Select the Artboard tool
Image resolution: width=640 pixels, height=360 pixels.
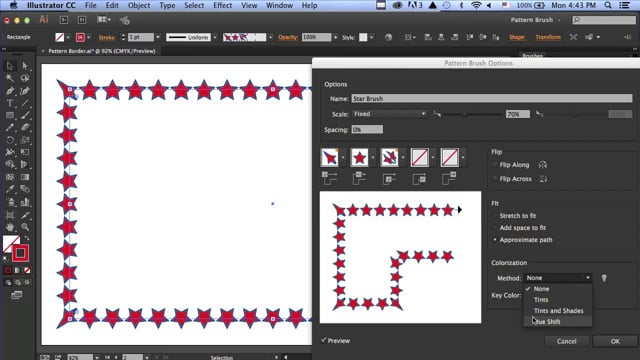click(10, 215)
